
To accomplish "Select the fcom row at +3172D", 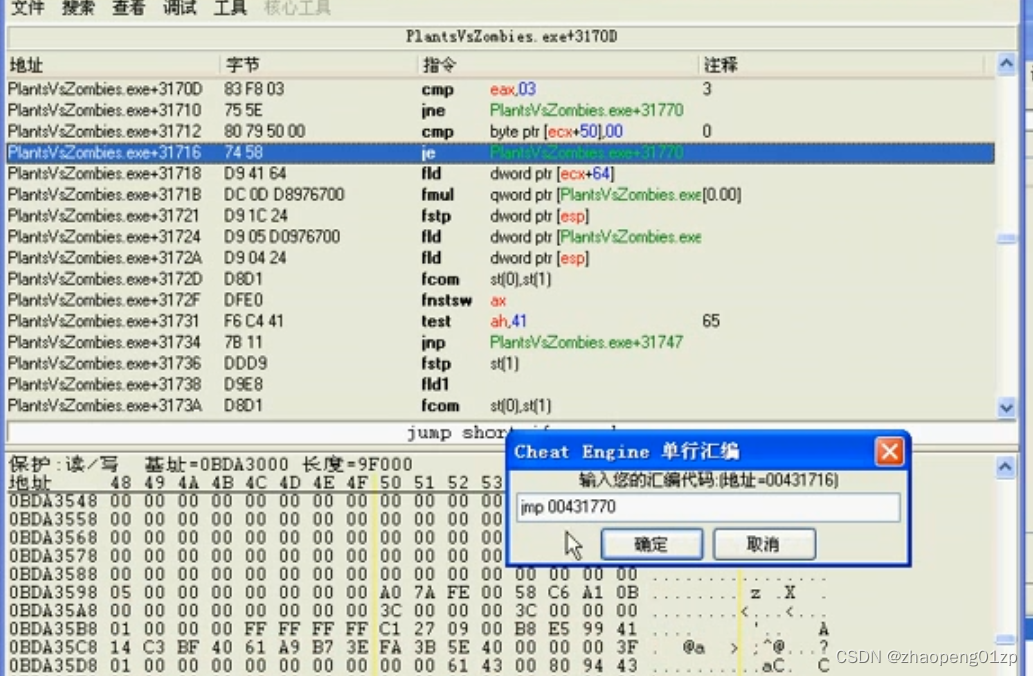I will click(x=500, y=279).
